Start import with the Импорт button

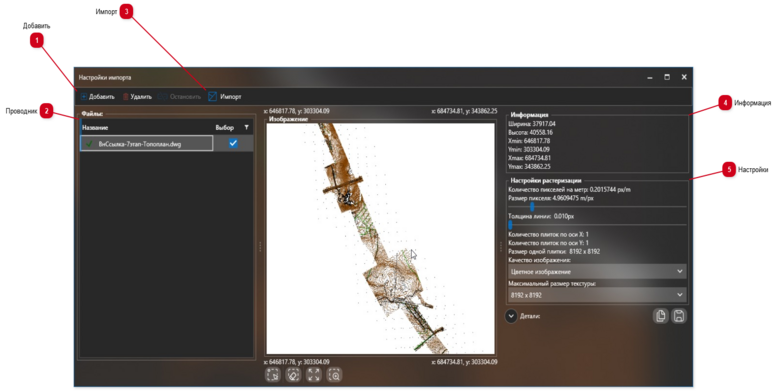(225, 97)
